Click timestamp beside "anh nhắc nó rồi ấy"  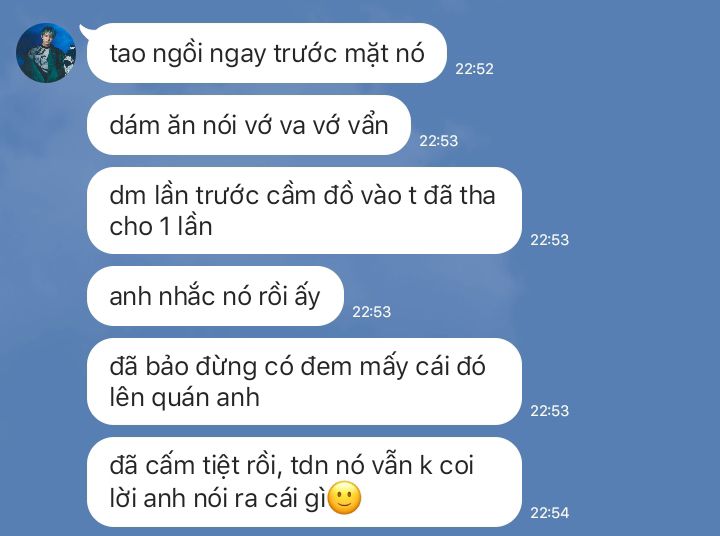click(x=371, y=312)
